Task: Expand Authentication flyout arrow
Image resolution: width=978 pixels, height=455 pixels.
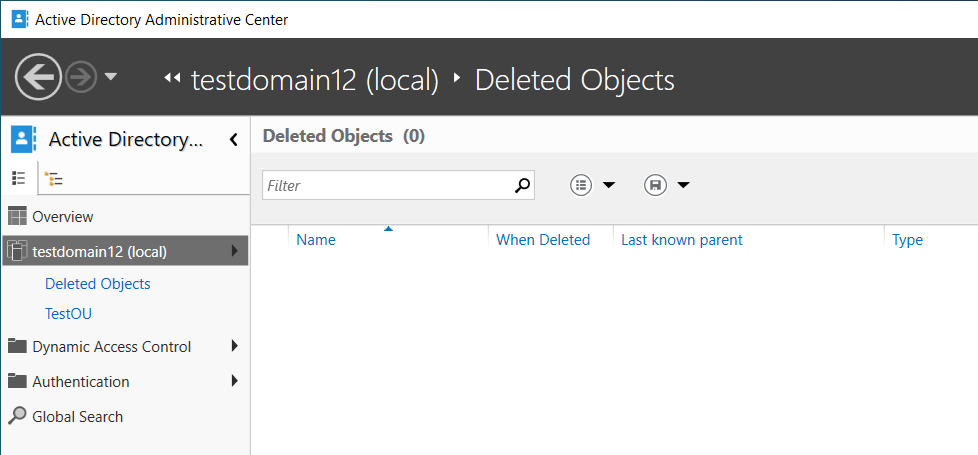Action: pyautogui.click(x=235, y=380)
